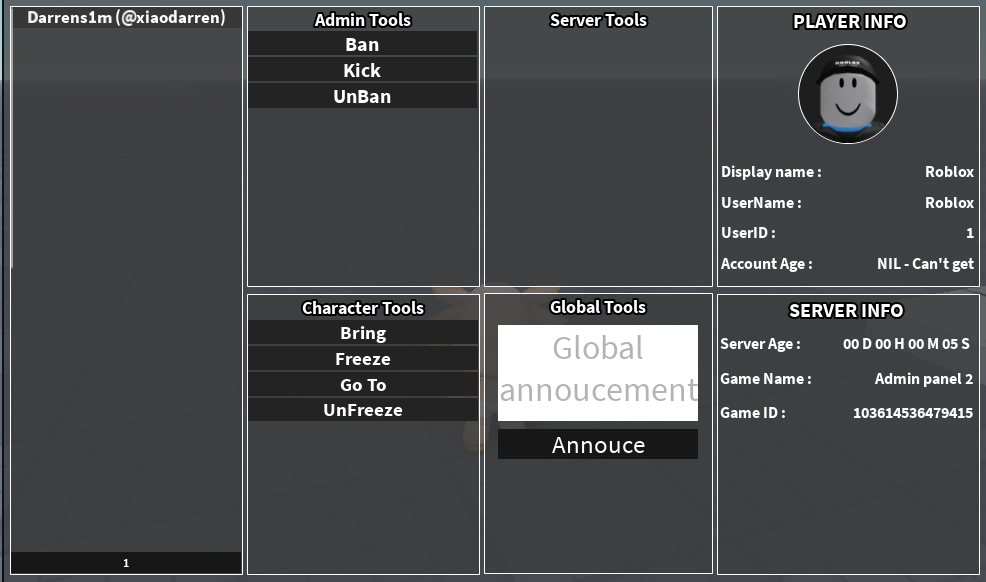Select the Go To action
This screenshot has width=986, height=582.
point(362,384)
